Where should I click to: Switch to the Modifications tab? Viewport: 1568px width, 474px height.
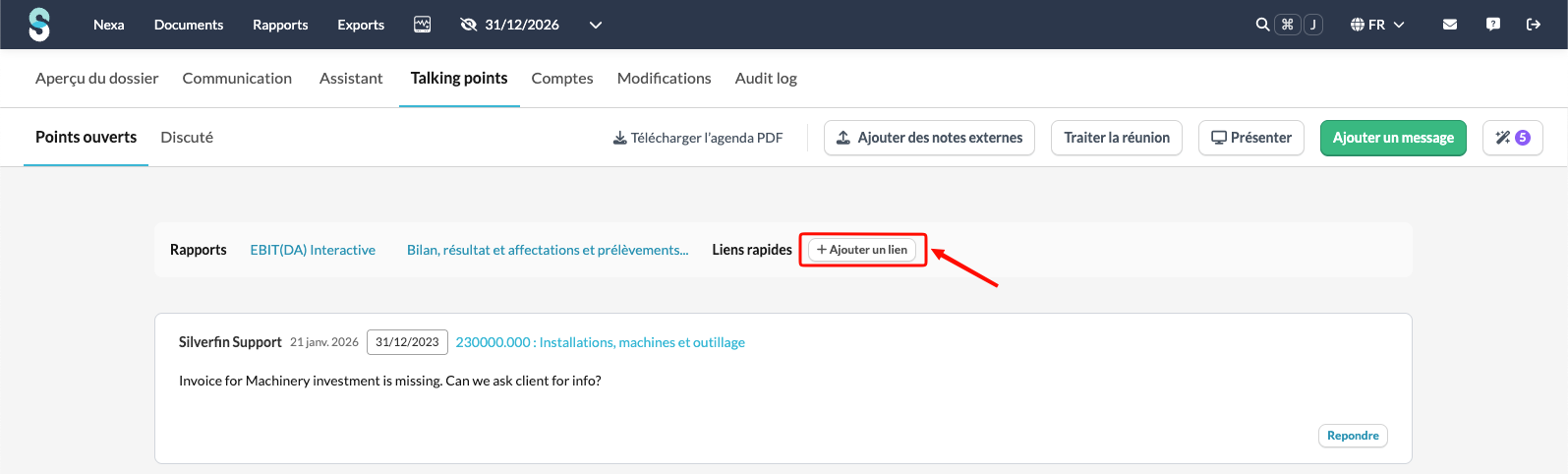(665, 78)
